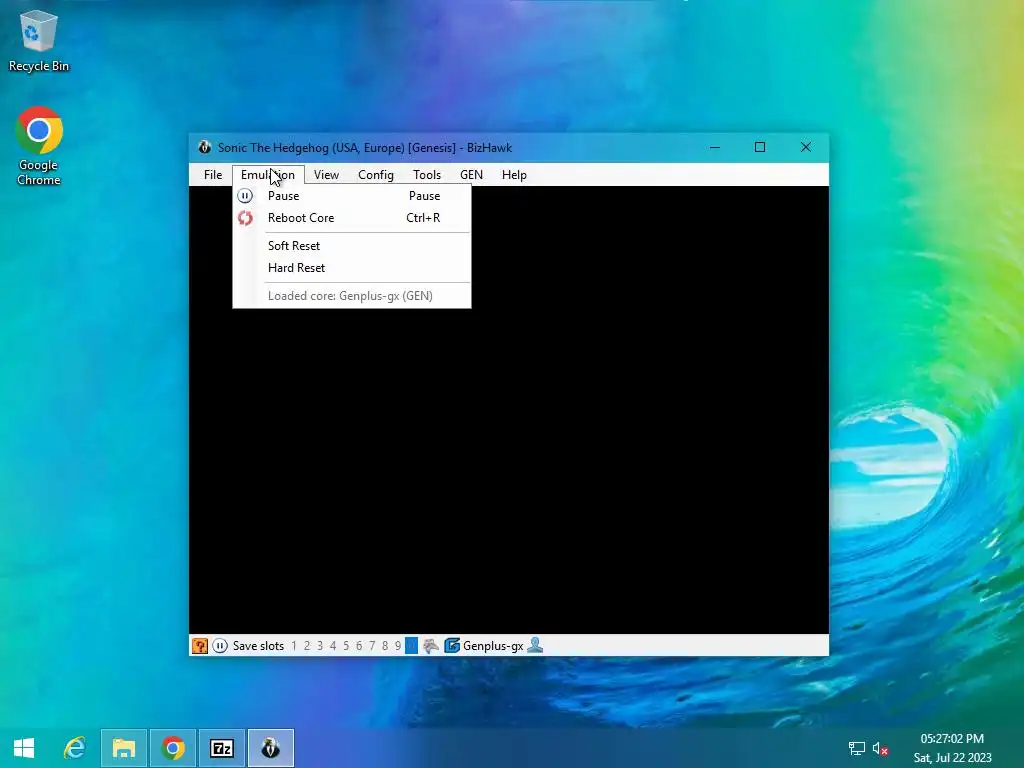This screenshot has width=1024, height=768.
Task: Select save slot 9
Action: point(398,646)
